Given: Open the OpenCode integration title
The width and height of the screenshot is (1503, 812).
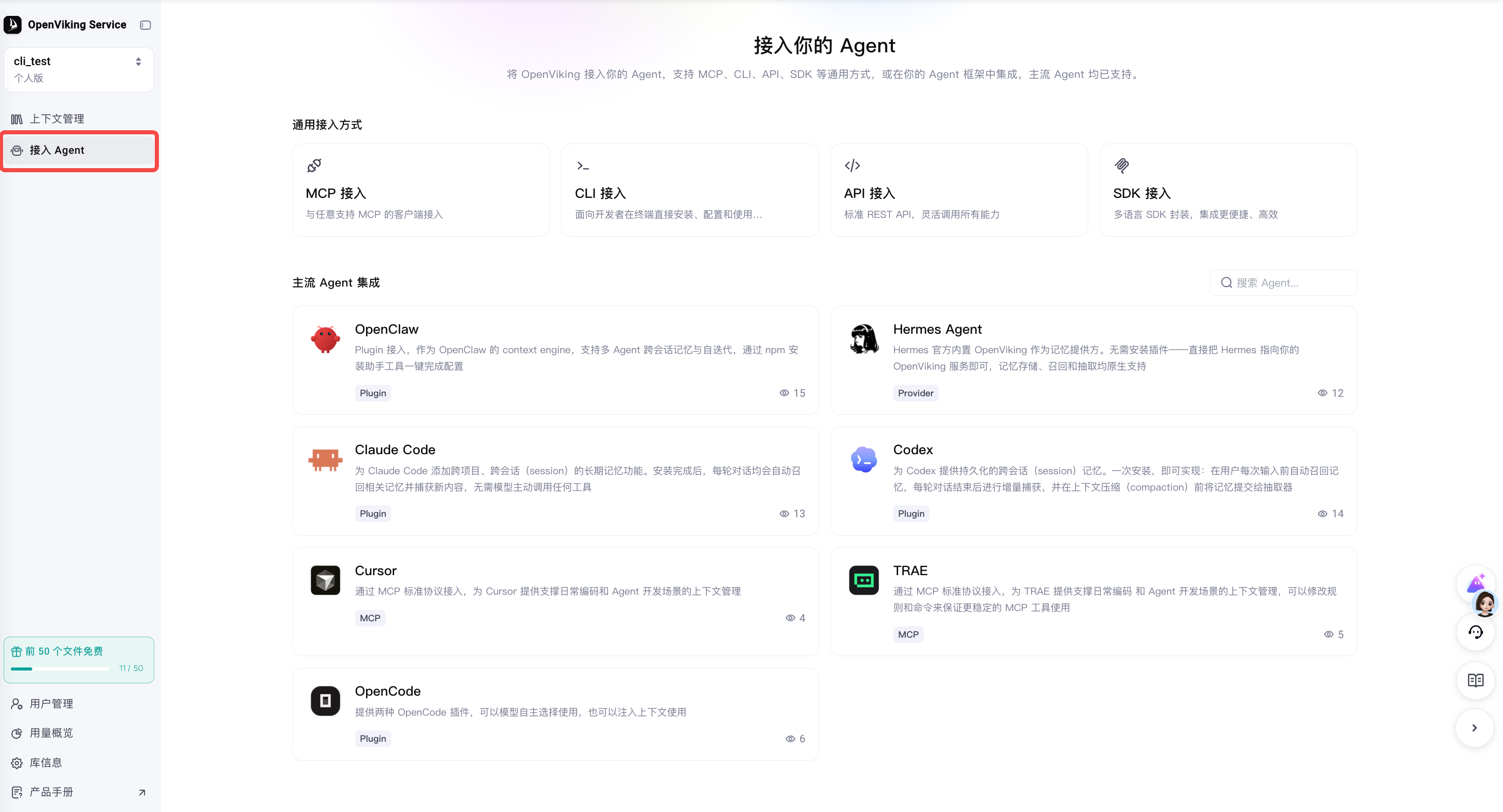Looking at the screenshot, I should 388,691.
